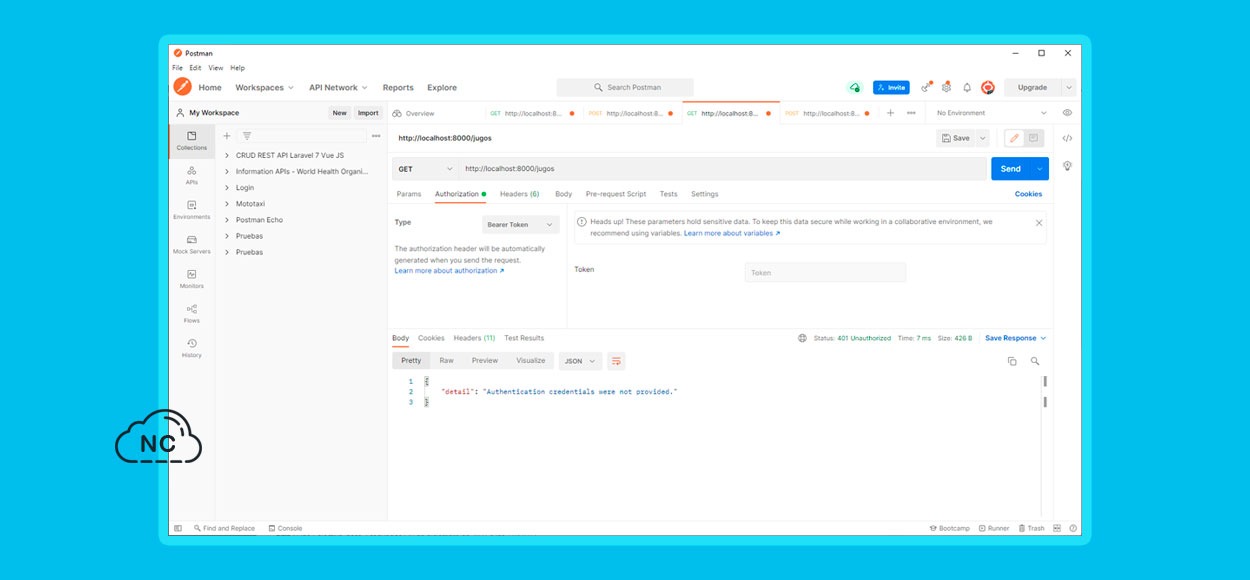Open the GET method dropdown
Screen dimensions: 1250x580
(x=425, y=169)
